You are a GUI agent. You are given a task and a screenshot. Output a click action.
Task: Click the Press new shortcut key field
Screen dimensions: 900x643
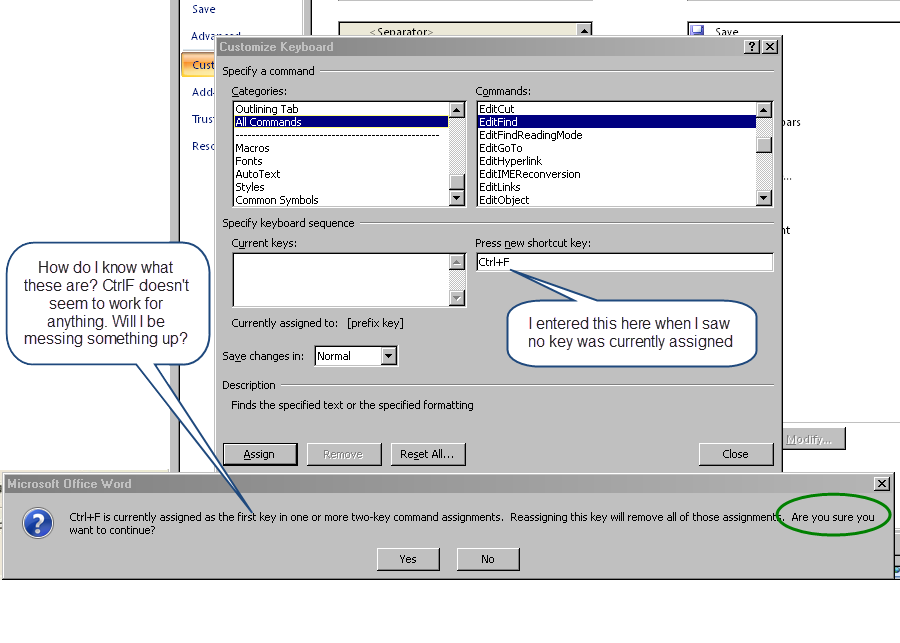pyautogui.click(x=624, y=262)
